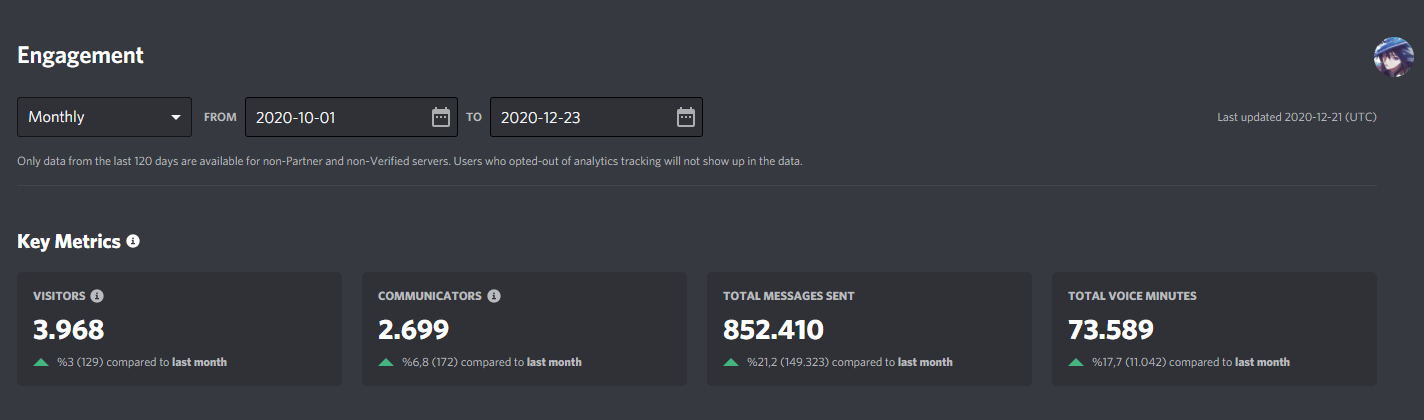Open calendar icon for TO date
Viewport: 1424px width, 420px height.
(x=686, y=117)
